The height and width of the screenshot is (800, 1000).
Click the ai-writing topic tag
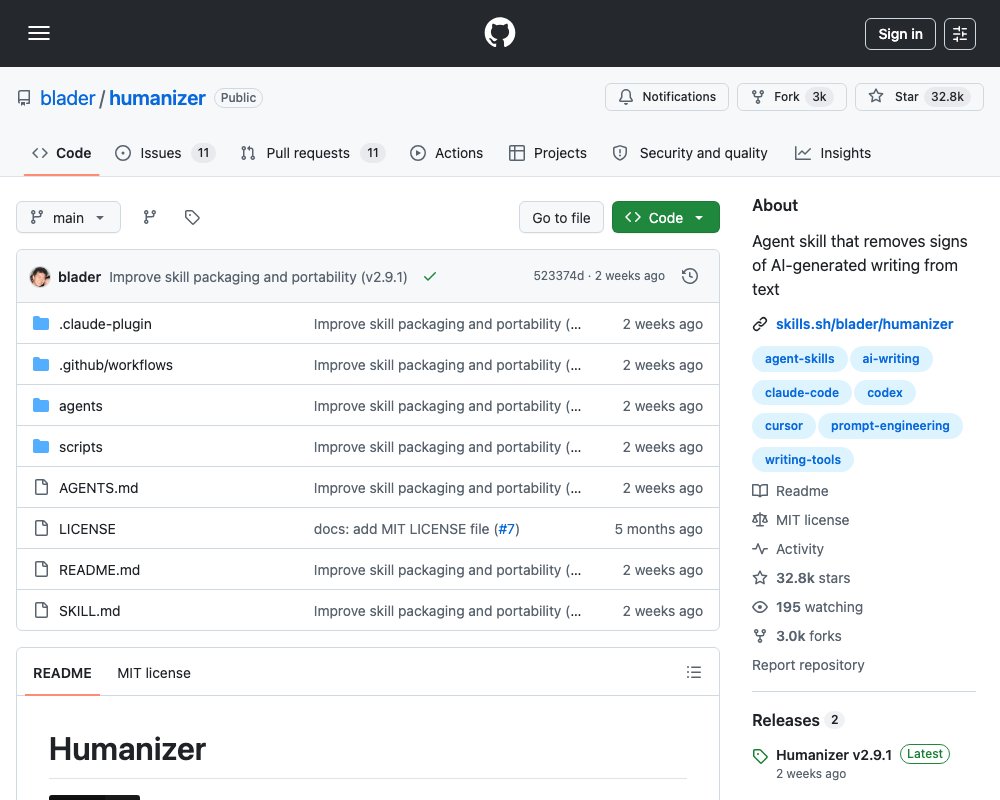click(891, 359)
